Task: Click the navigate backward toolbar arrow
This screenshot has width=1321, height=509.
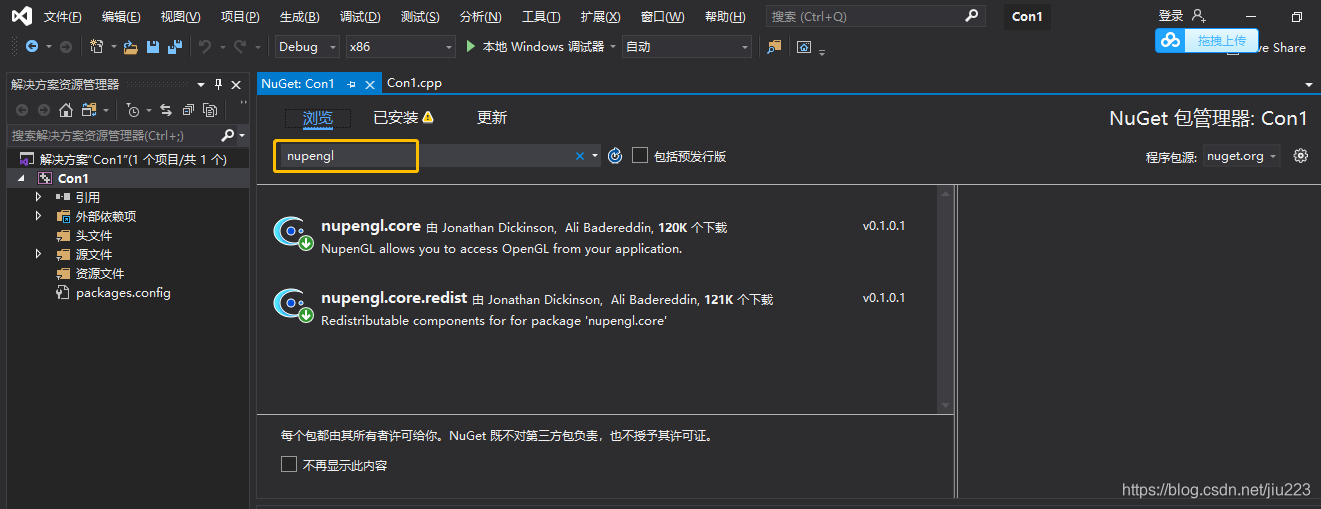Action: click(32, 47)
